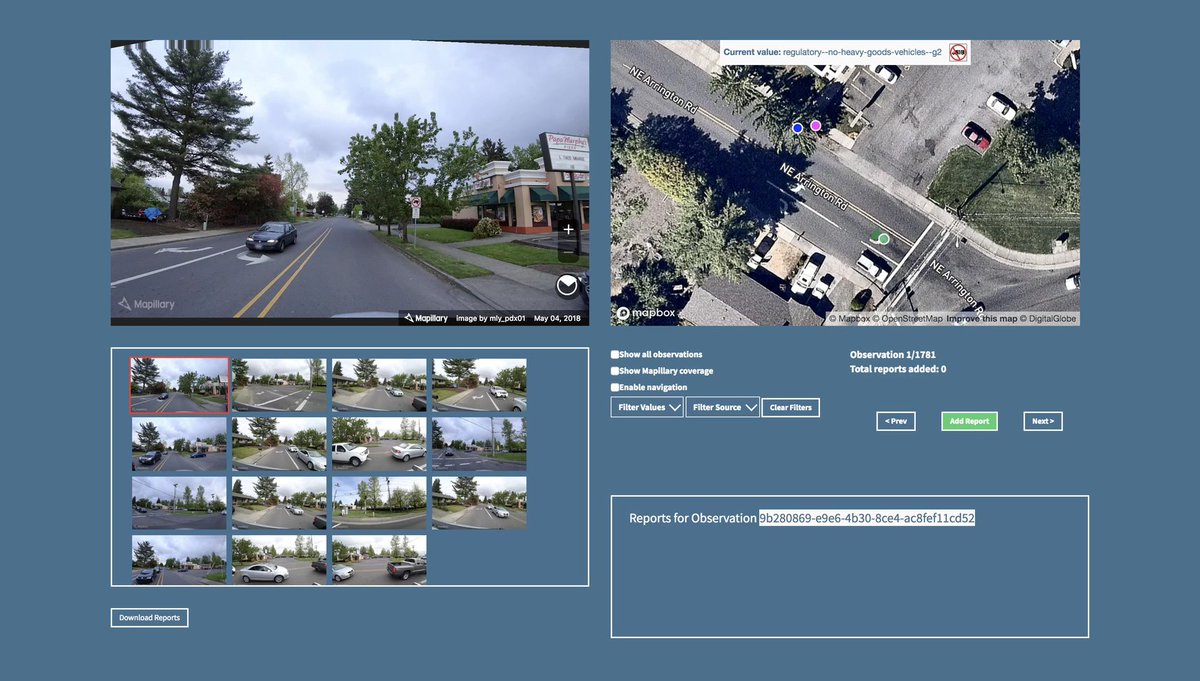
Task: Open first thumbnail in bottom row
Action: pyautogui.click(x=179, y=560)
